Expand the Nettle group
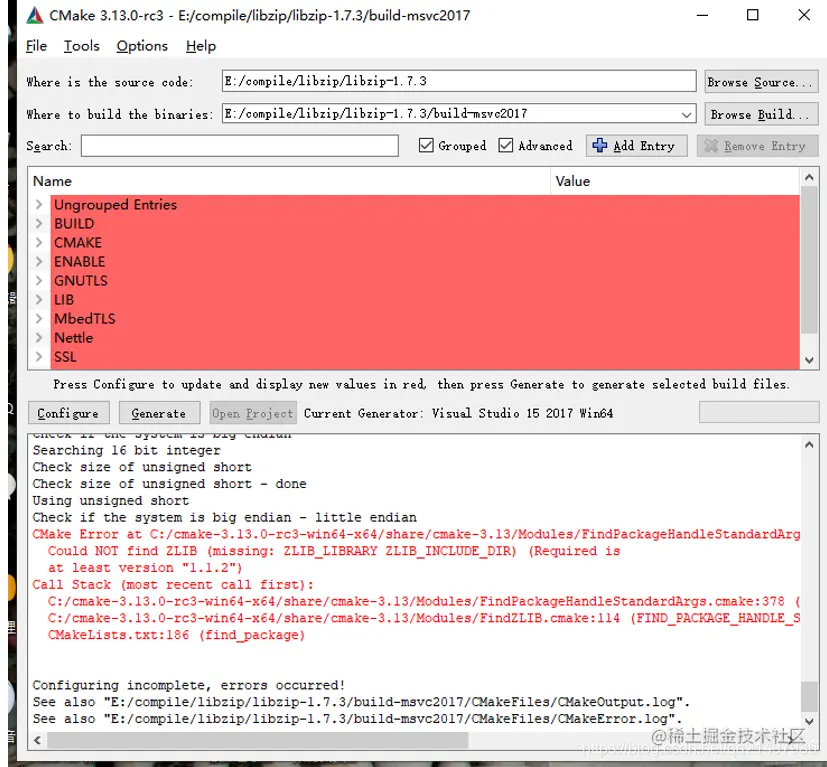Image resolution: width=827 pixels, height=767 pixels. [x=39, y=338]
